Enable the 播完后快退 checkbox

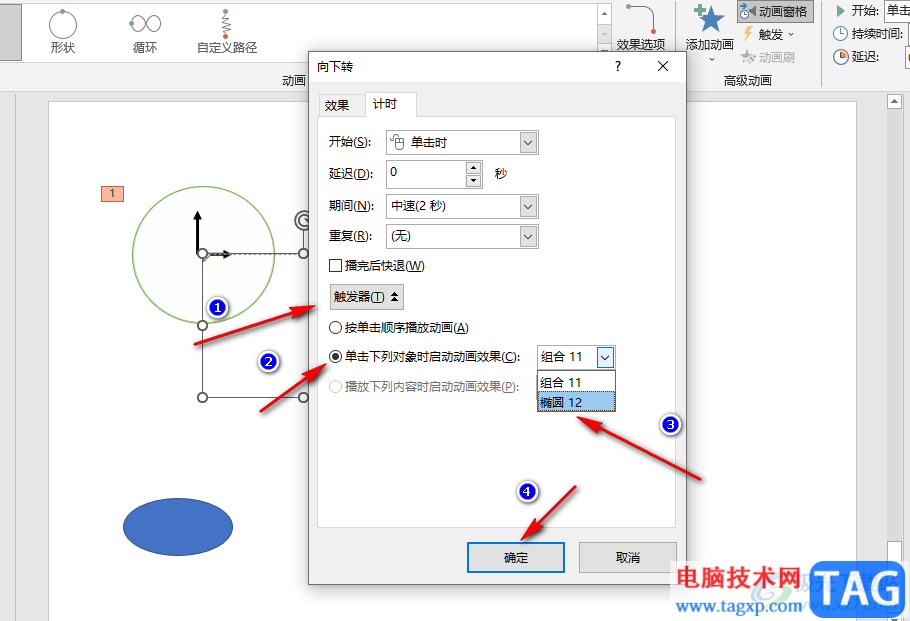tap(335, 266)
